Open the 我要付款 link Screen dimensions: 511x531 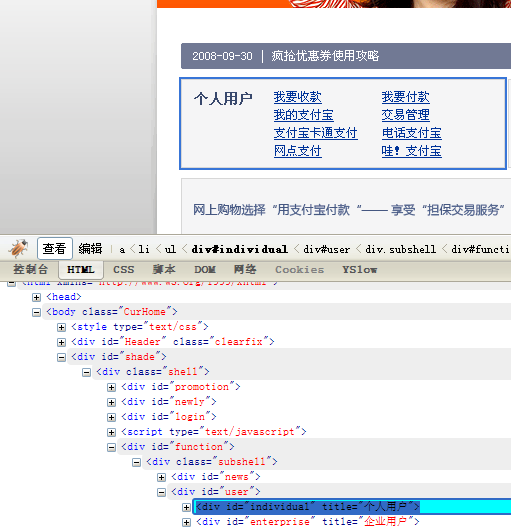406,97
